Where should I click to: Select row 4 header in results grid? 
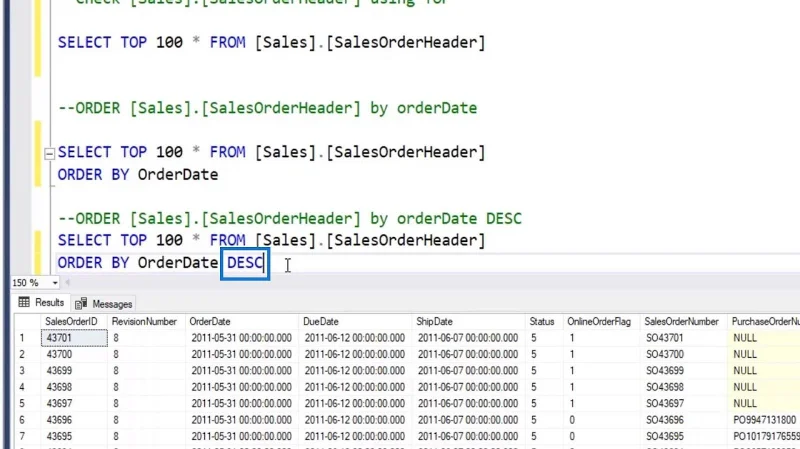[x=27, y=387]
